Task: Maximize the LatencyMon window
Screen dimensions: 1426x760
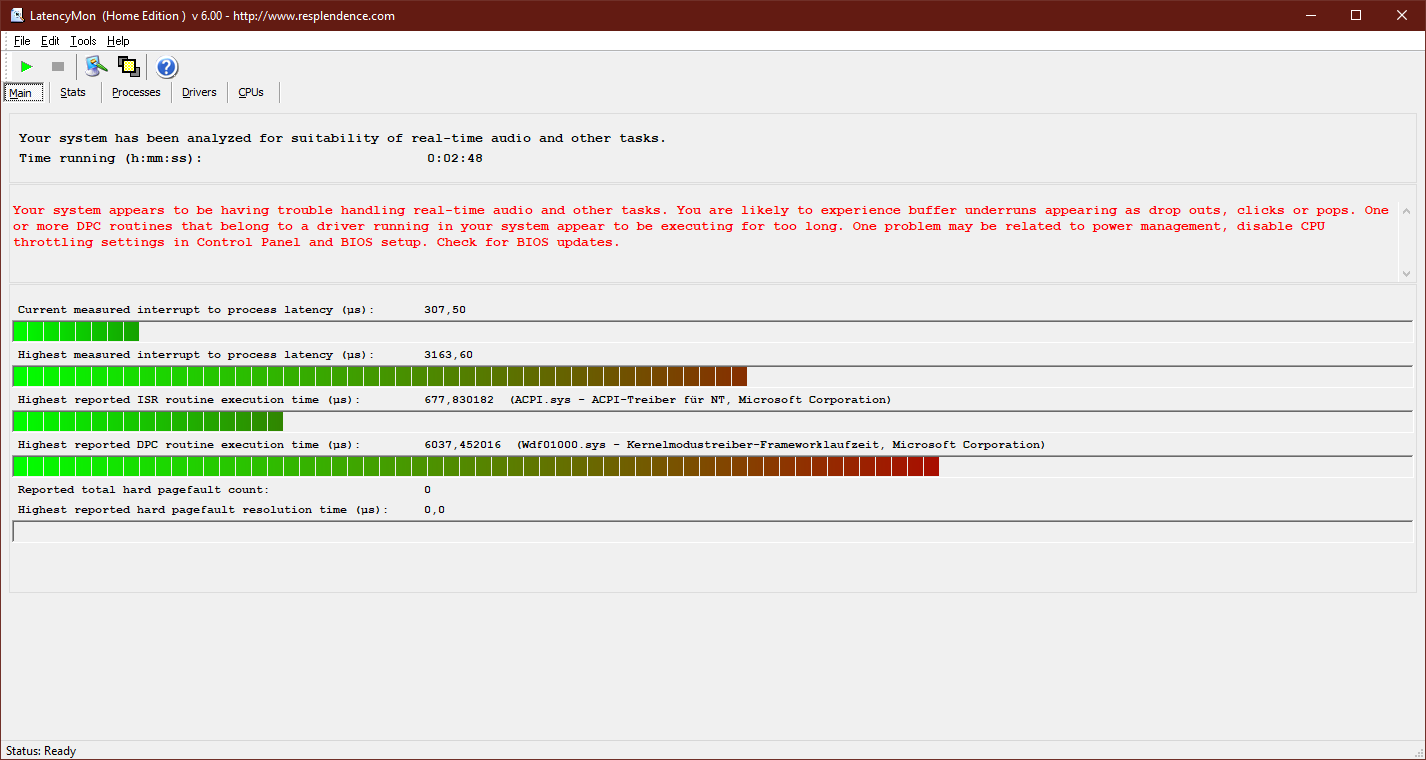Action: 1356,15
